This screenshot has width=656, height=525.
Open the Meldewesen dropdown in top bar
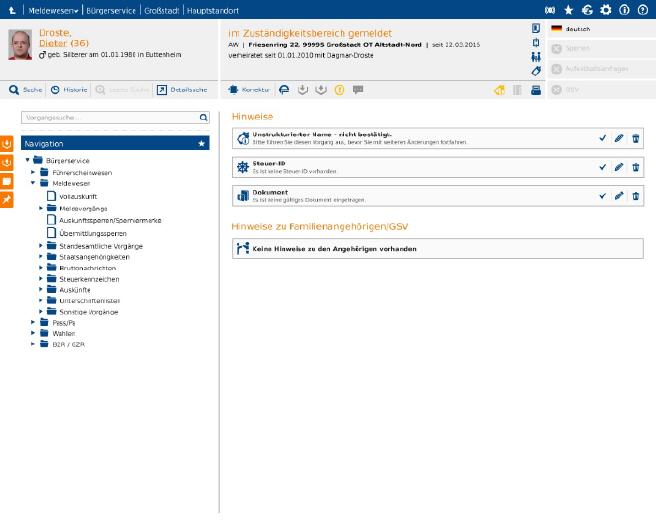pos(54,9)
